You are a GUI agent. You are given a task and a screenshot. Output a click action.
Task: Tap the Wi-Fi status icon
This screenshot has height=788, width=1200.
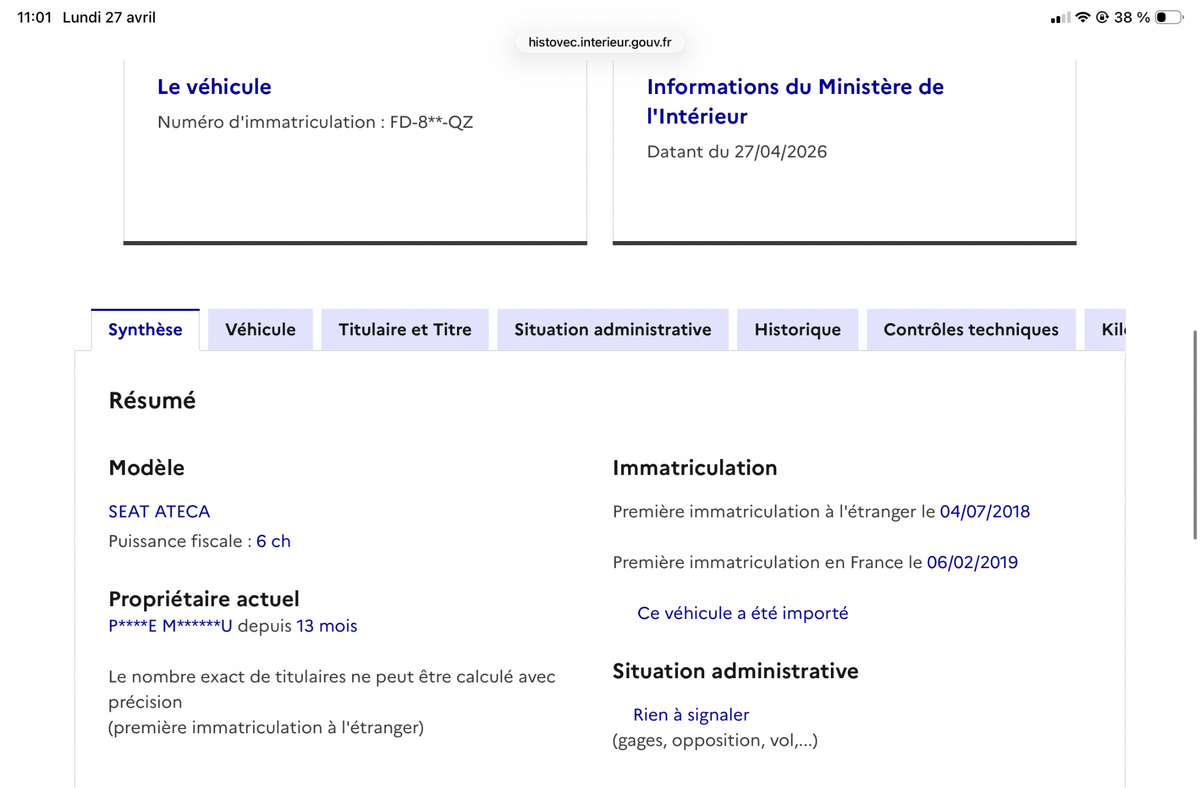coord(1082,17)
